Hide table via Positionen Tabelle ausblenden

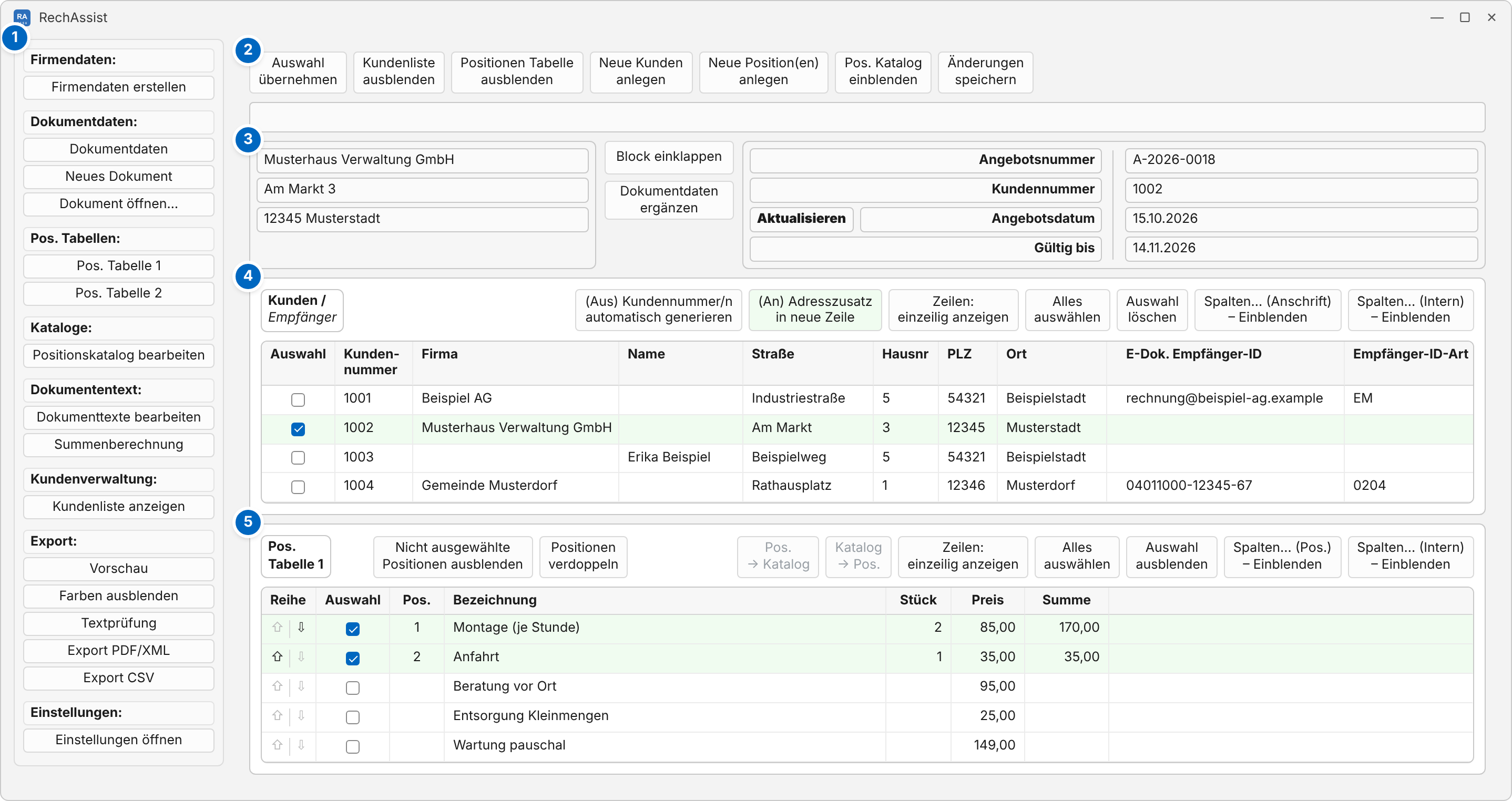coord(516,71)
